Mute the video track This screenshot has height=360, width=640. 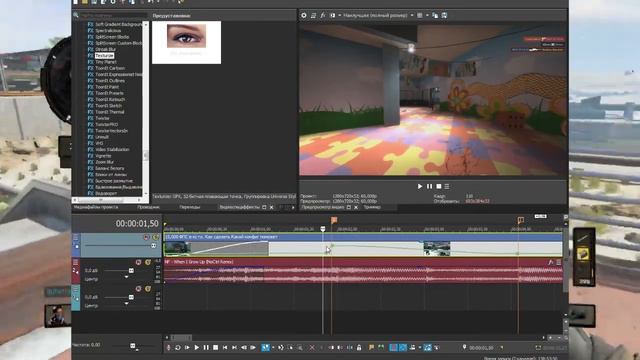coord(146,237)
